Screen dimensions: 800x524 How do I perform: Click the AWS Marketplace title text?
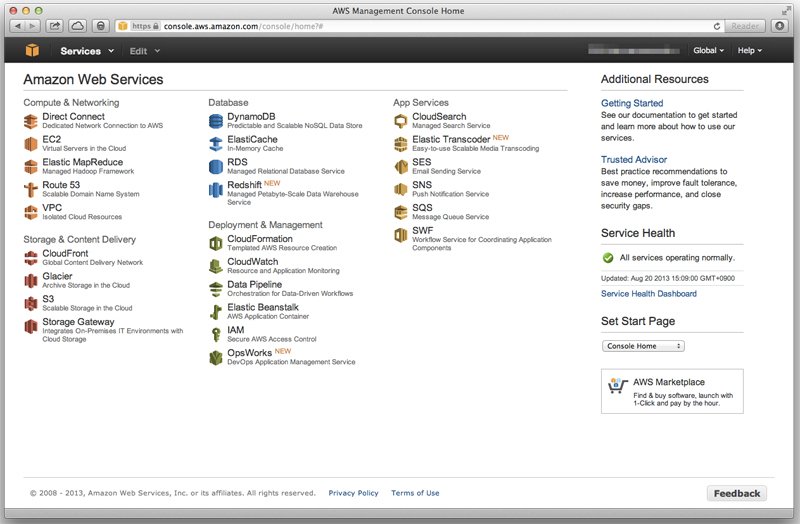click(x=668, y=382)
